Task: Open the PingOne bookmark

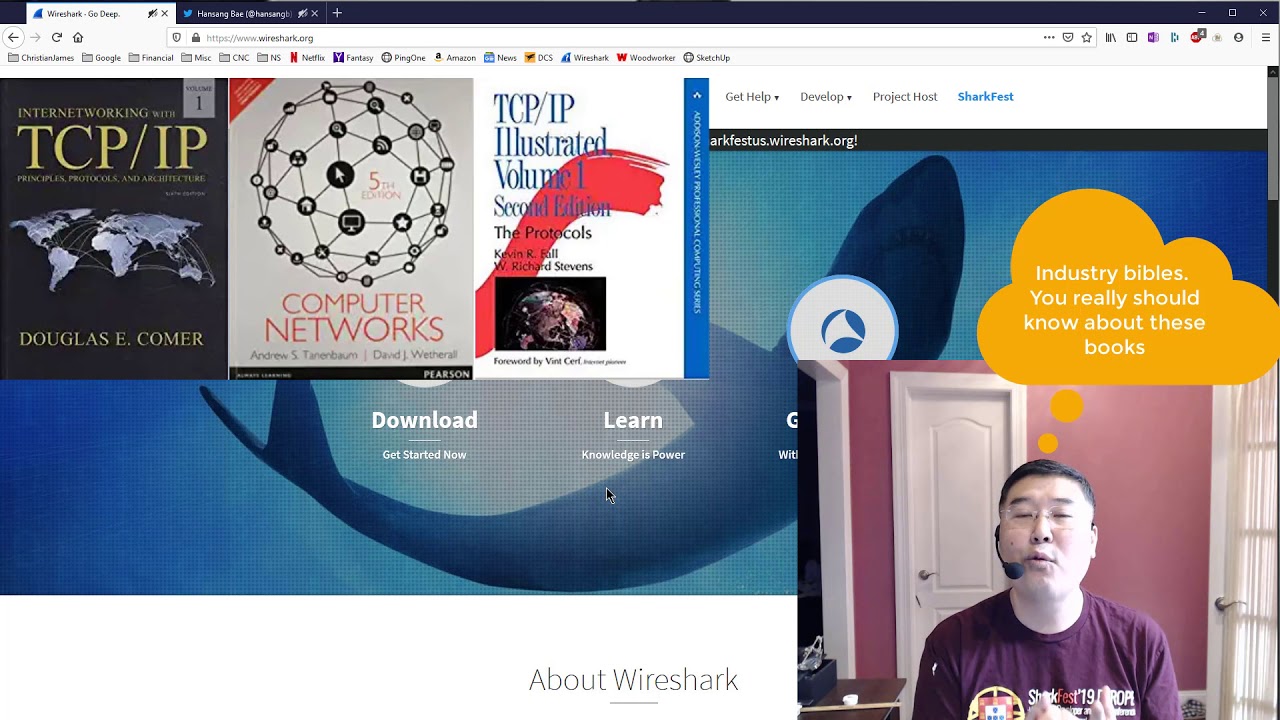Action: point(403,58)
